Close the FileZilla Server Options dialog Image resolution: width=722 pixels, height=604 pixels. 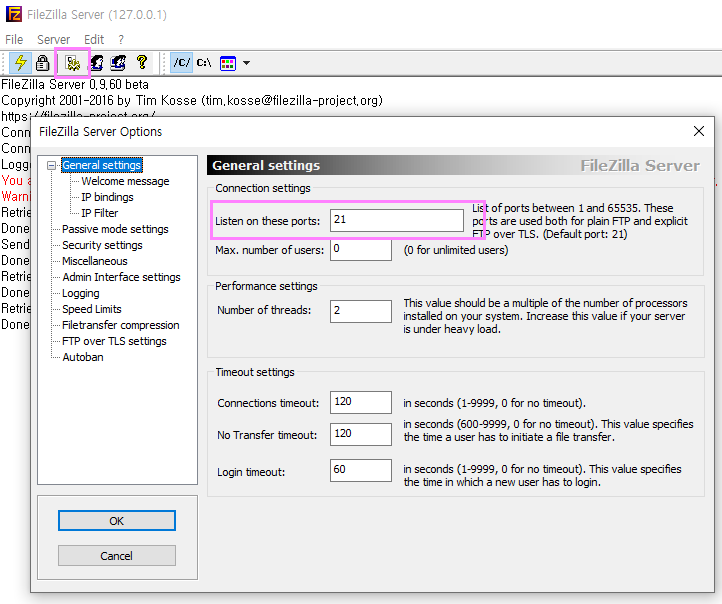click(x=699, y=131)
